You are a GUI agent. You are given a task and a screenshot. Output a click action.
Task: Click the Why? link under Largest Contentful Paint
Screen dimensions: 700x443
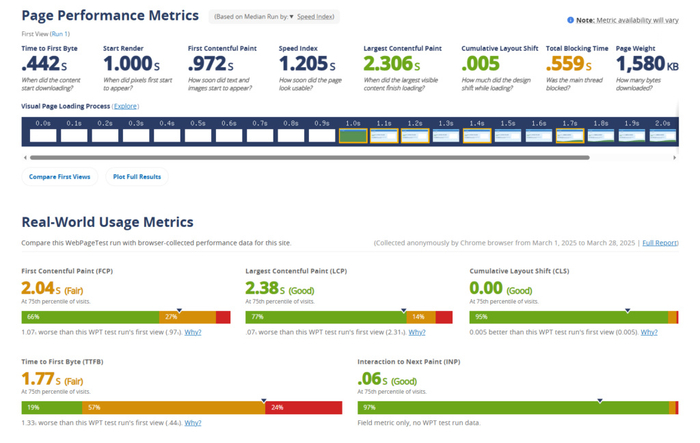click(x=417, y=332)
